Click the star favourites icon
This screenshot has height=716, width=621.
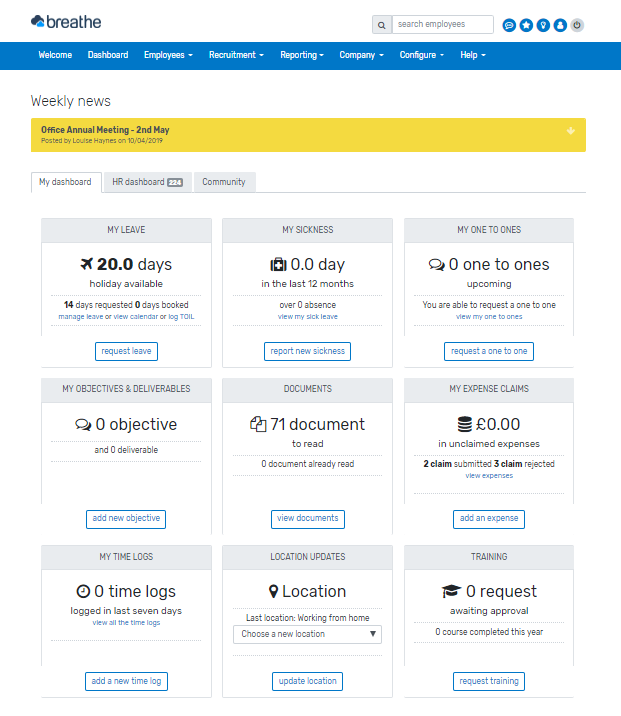[x=526, y=25]
